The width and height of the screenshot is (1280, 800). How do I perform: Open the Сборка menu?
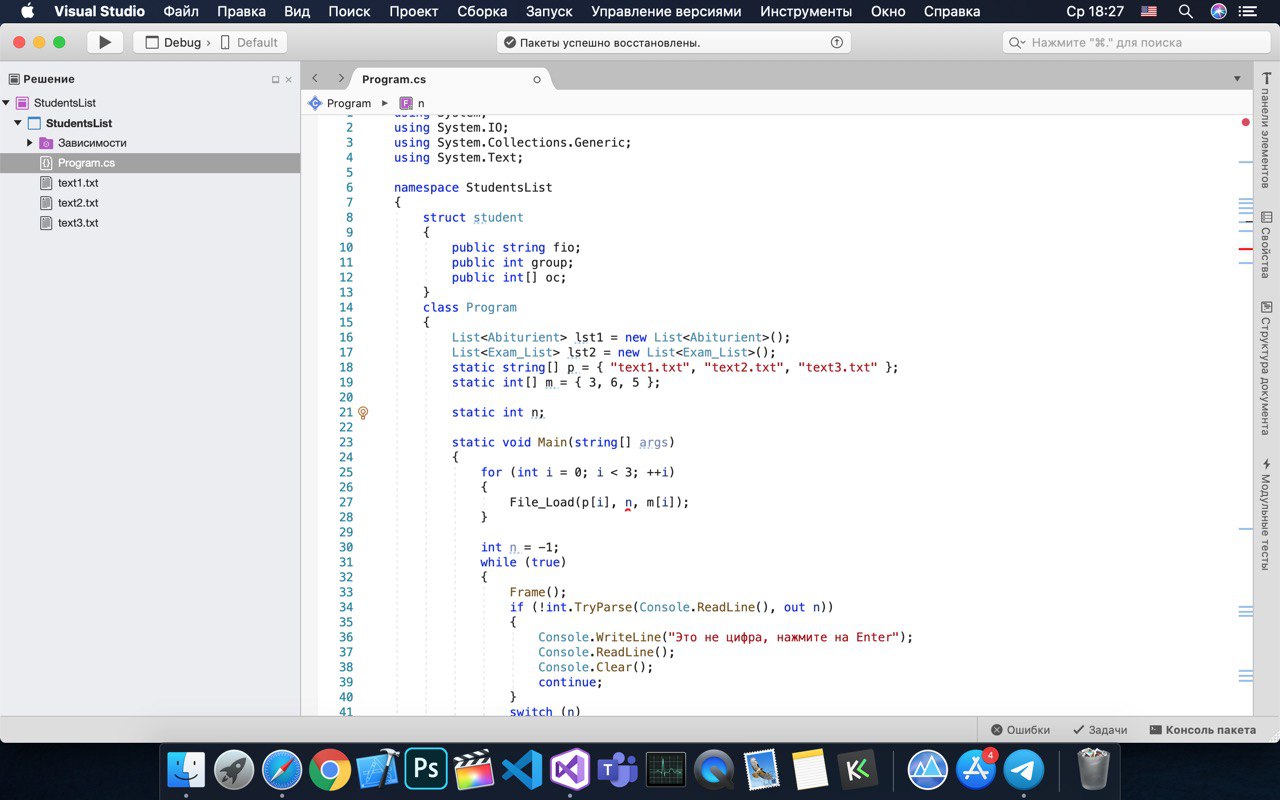[482, 12]
